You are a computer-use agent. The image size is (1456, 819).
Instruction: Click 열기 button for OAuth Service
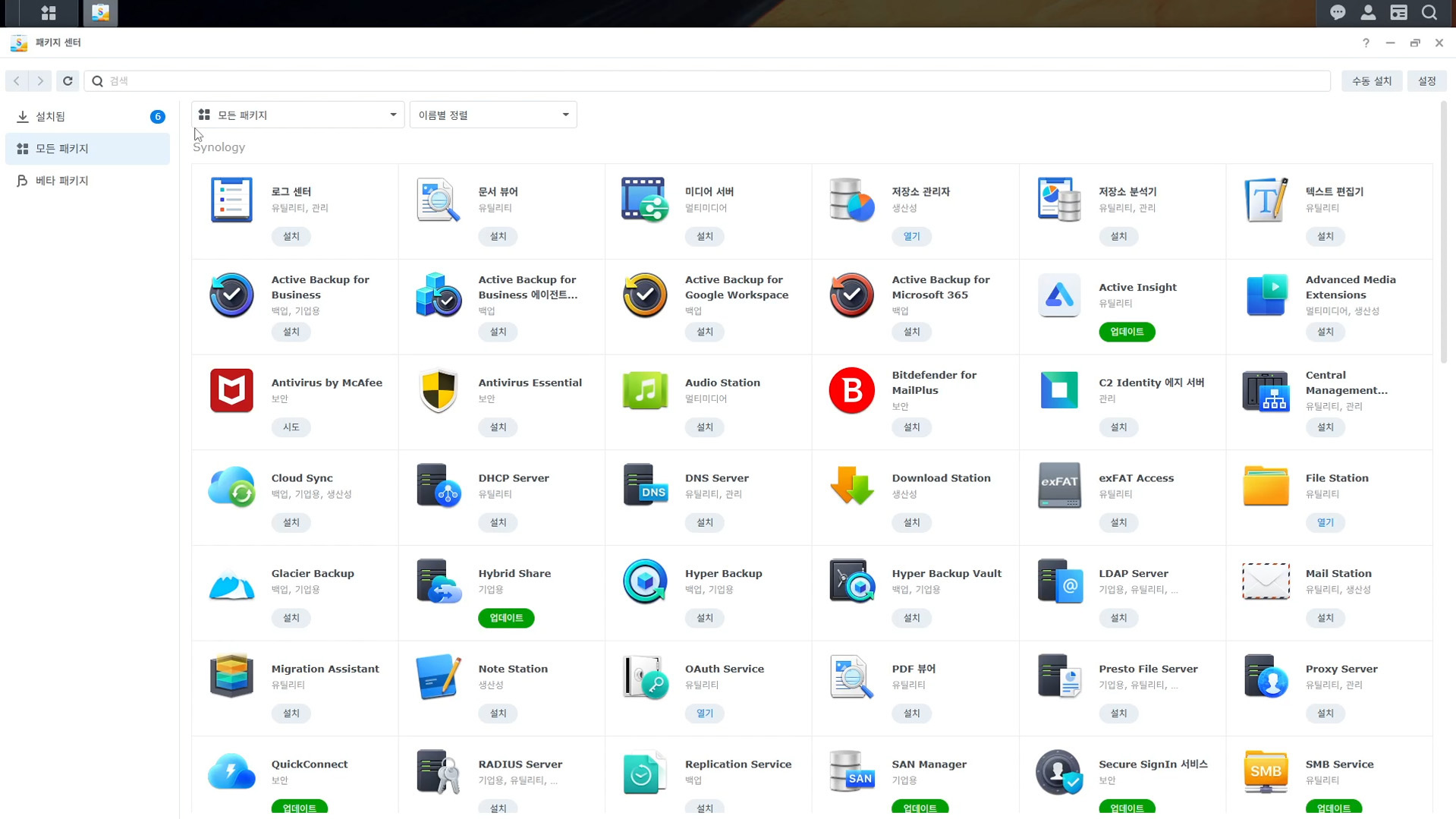[704, 713]
